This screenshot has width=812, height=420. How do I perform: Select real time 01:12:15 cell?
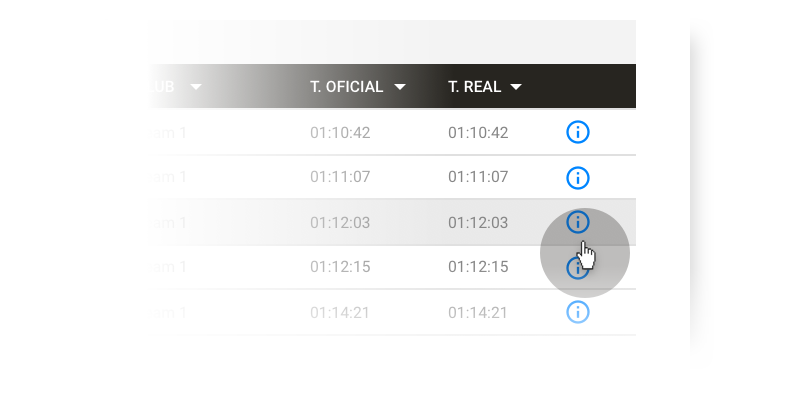point(478,267)
